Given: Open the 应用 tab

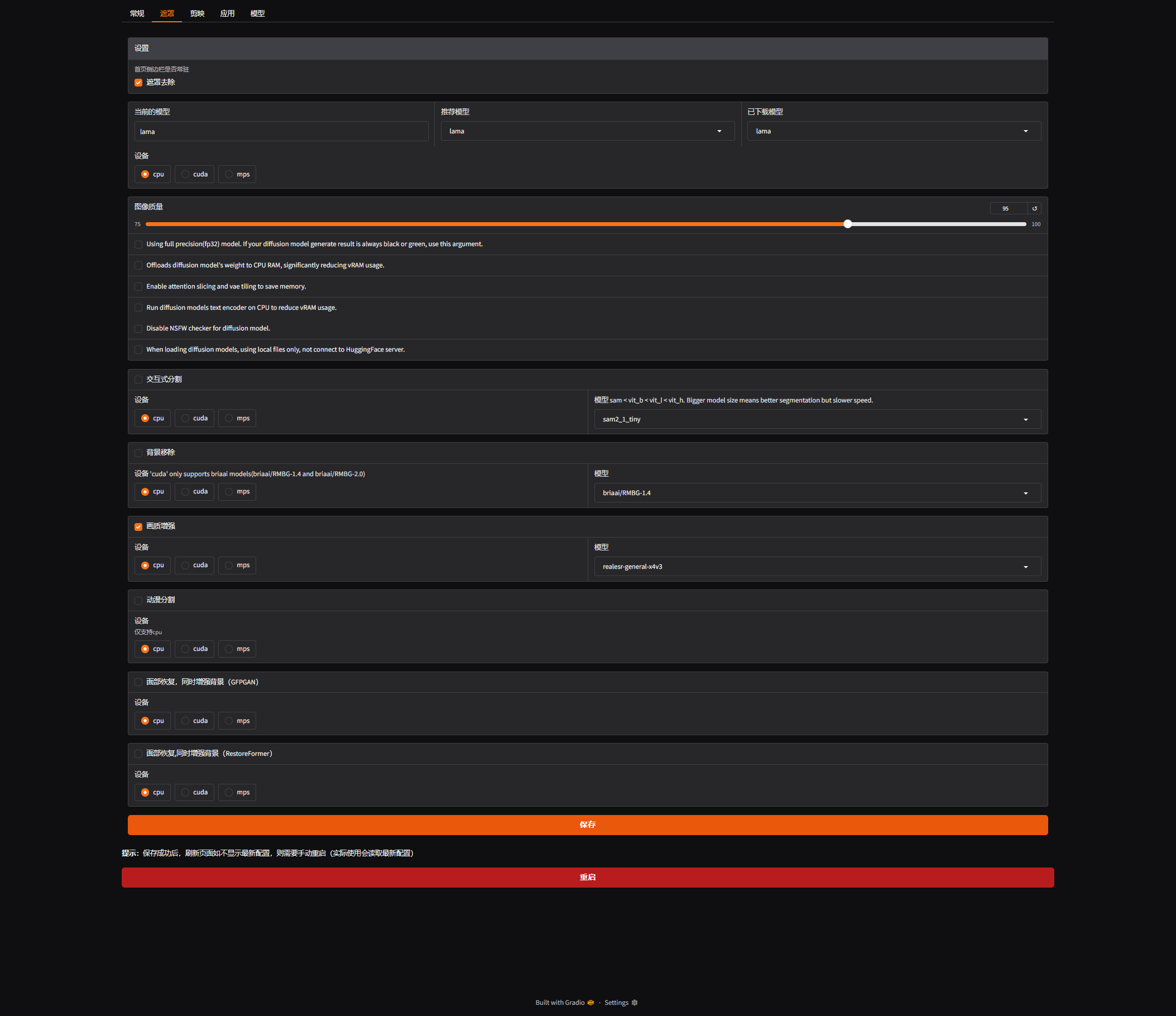Looking at the screenshot, I should click(x=227, y=13).
